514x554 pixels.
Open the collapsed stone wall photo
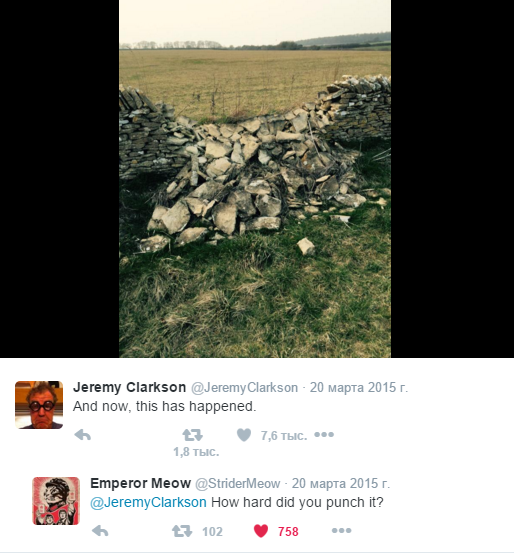coord(255,179)
